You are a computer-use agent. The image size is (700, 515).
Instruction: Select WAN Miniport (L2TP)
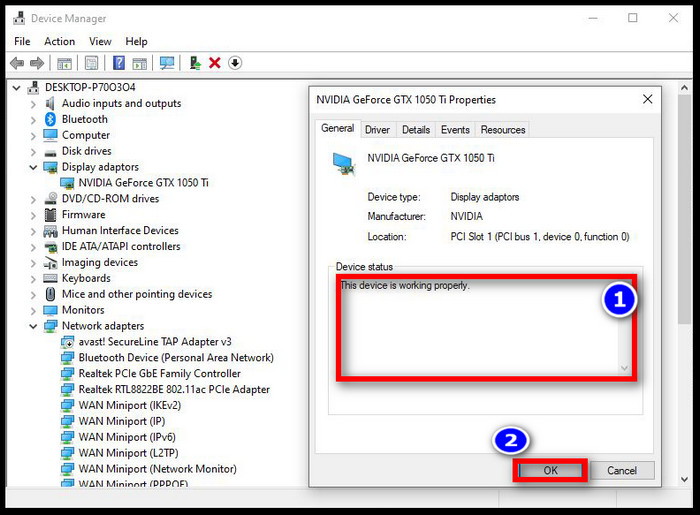coord(128,453)
